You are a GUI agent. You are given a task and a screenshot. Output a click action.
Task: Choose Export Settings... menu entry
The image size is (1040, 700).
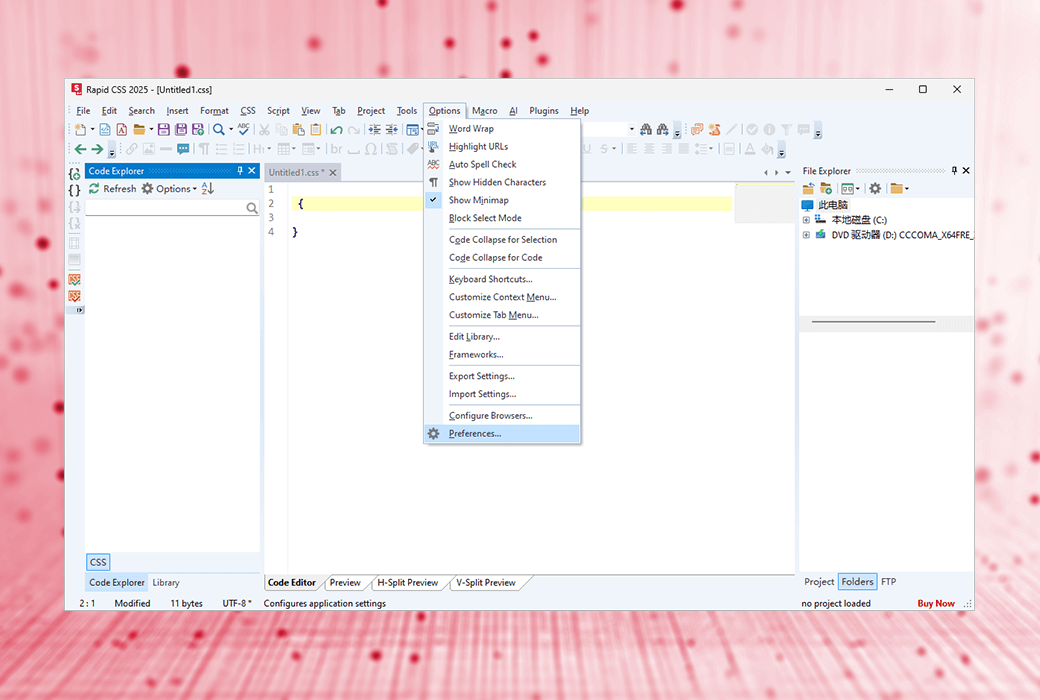point(502,376)
